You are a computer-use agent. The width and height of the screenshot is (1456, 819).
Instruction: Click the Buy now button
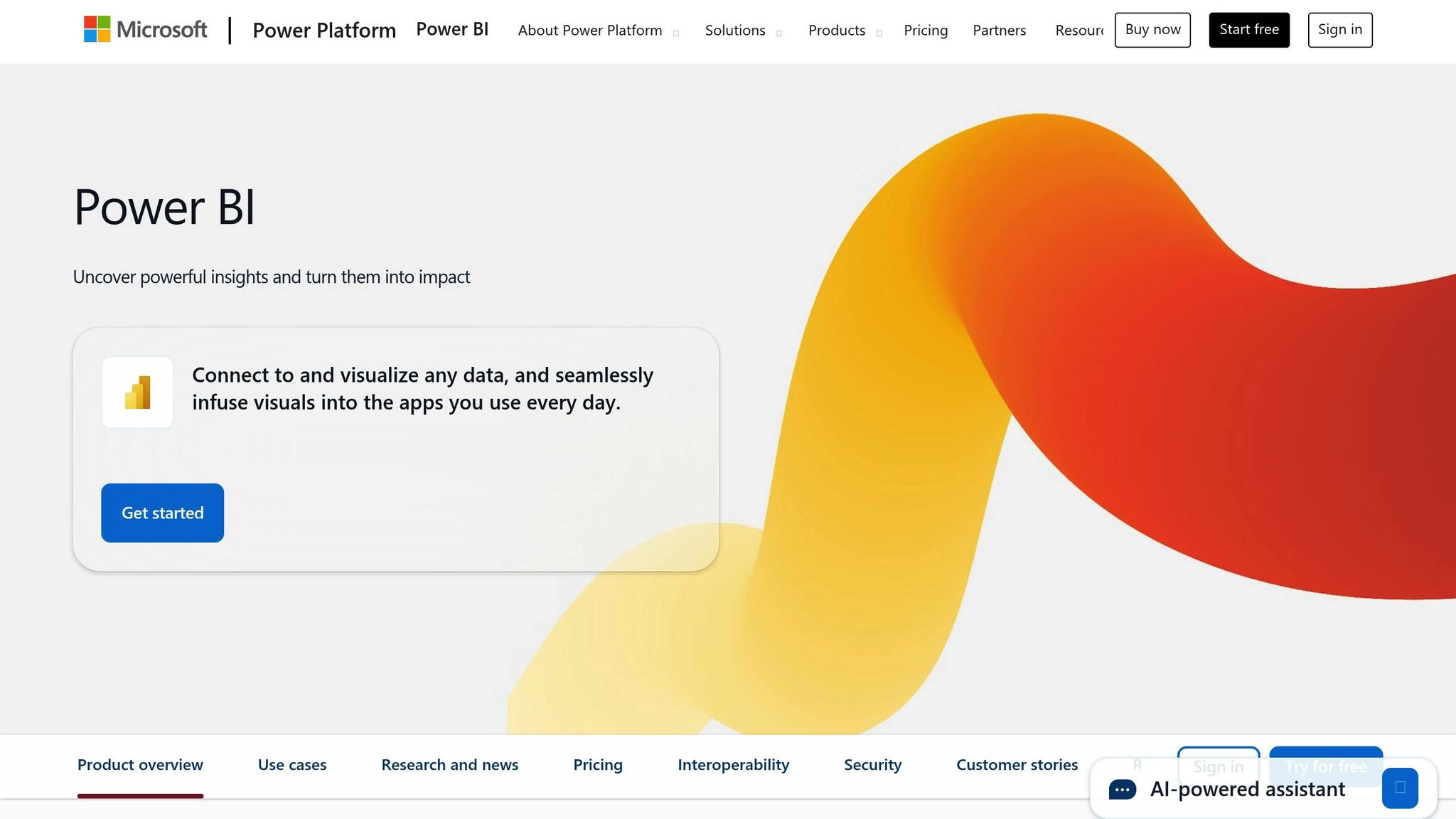click(x=1152, y=29)
